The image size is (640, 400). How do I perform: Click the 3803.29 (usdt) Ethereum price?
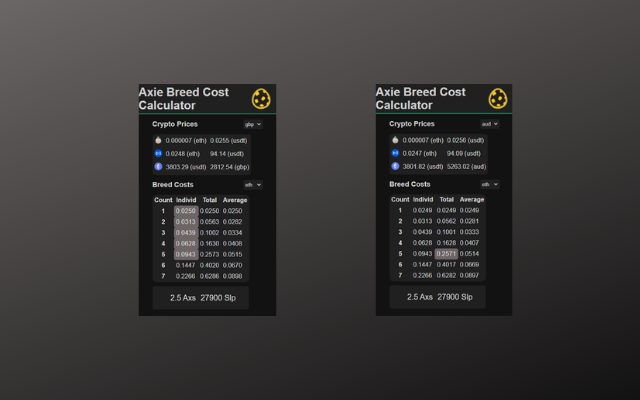[186, 167]
